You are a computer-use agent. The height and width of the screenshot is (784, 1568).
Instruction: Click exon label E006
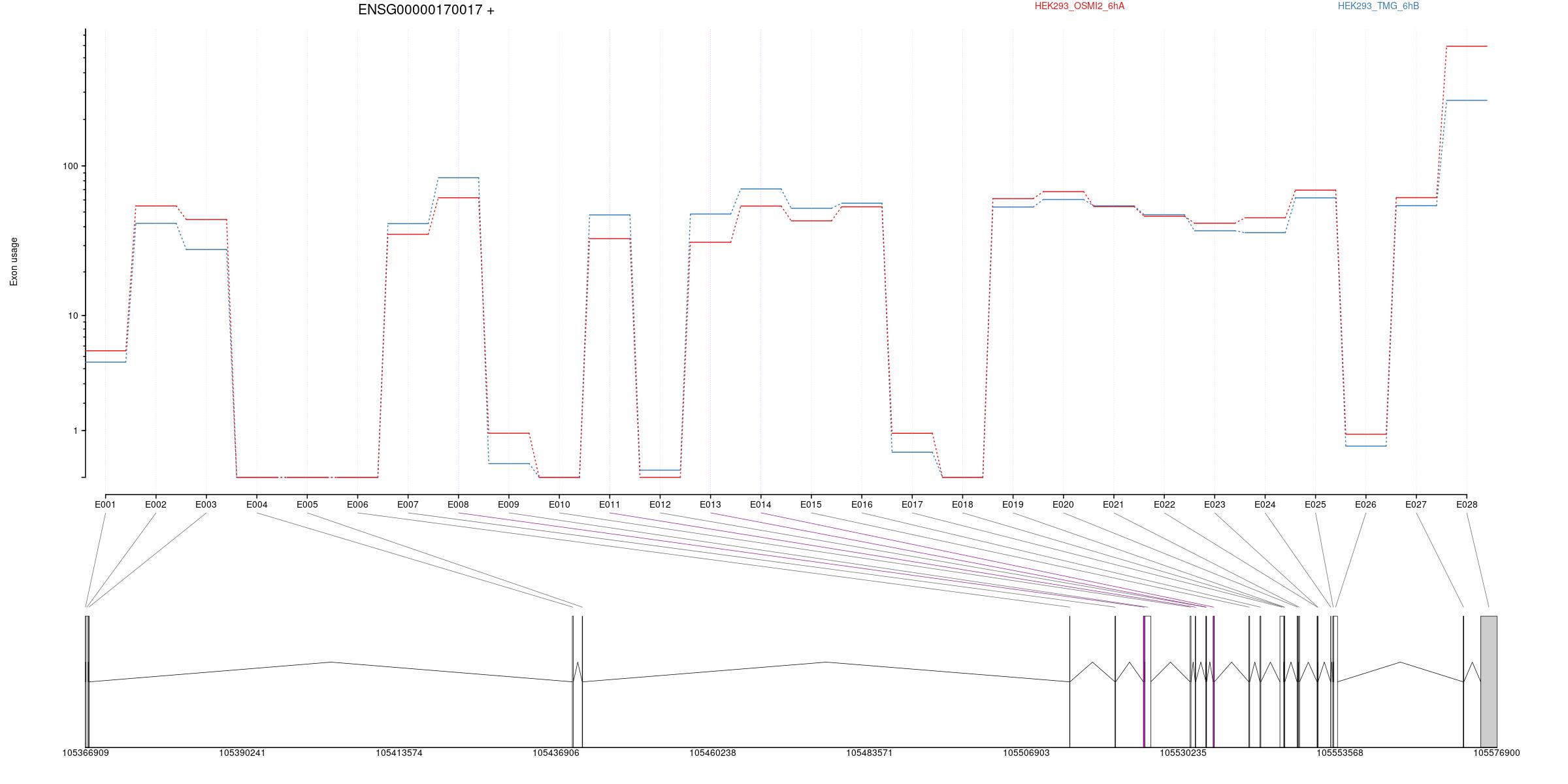pyautogui.click(x=357, y=504)
